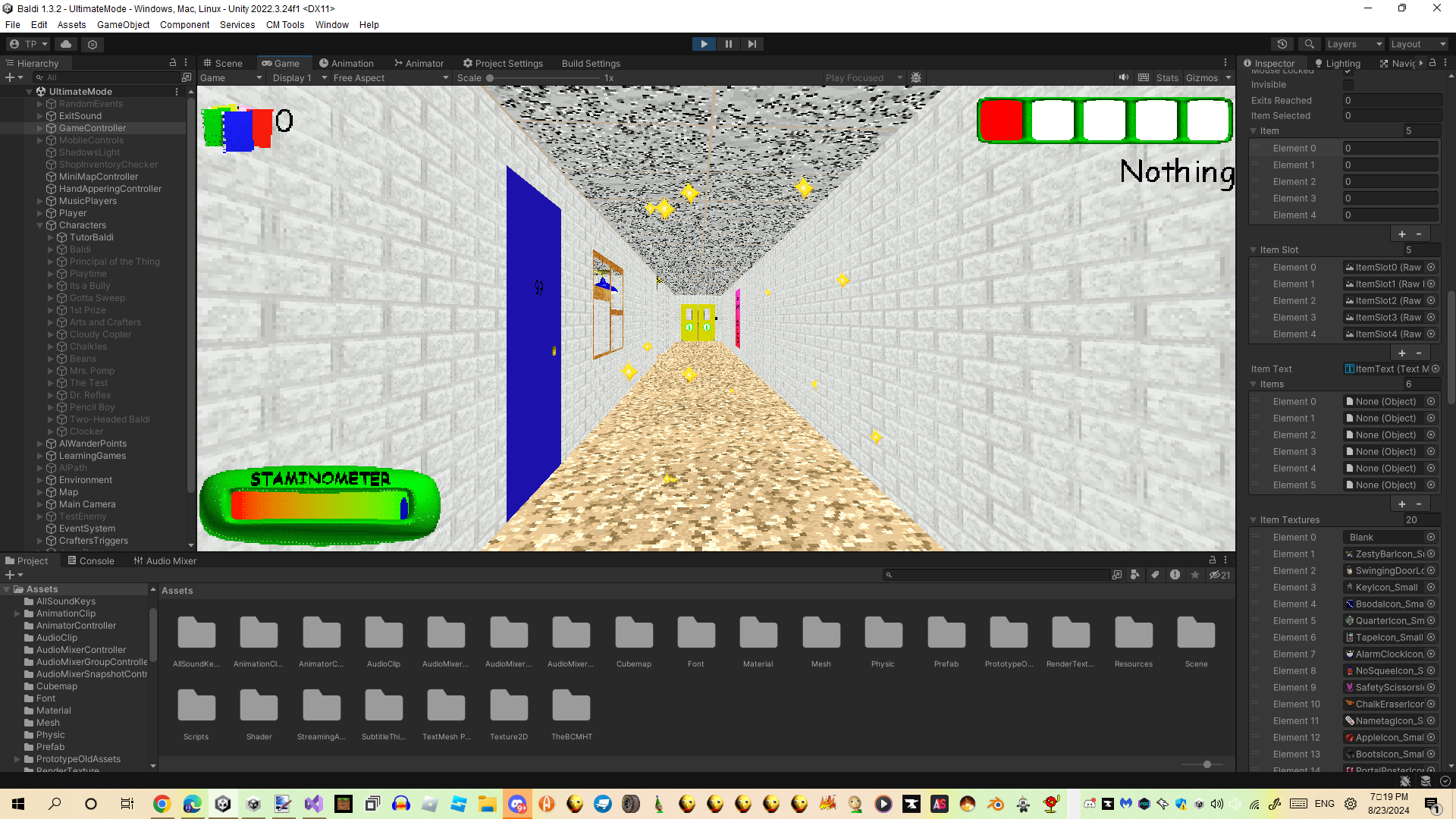Open the Free Aspect dropdown
Image resolution: width=1456 pixels, height=819 pixels.
(391, 77)
